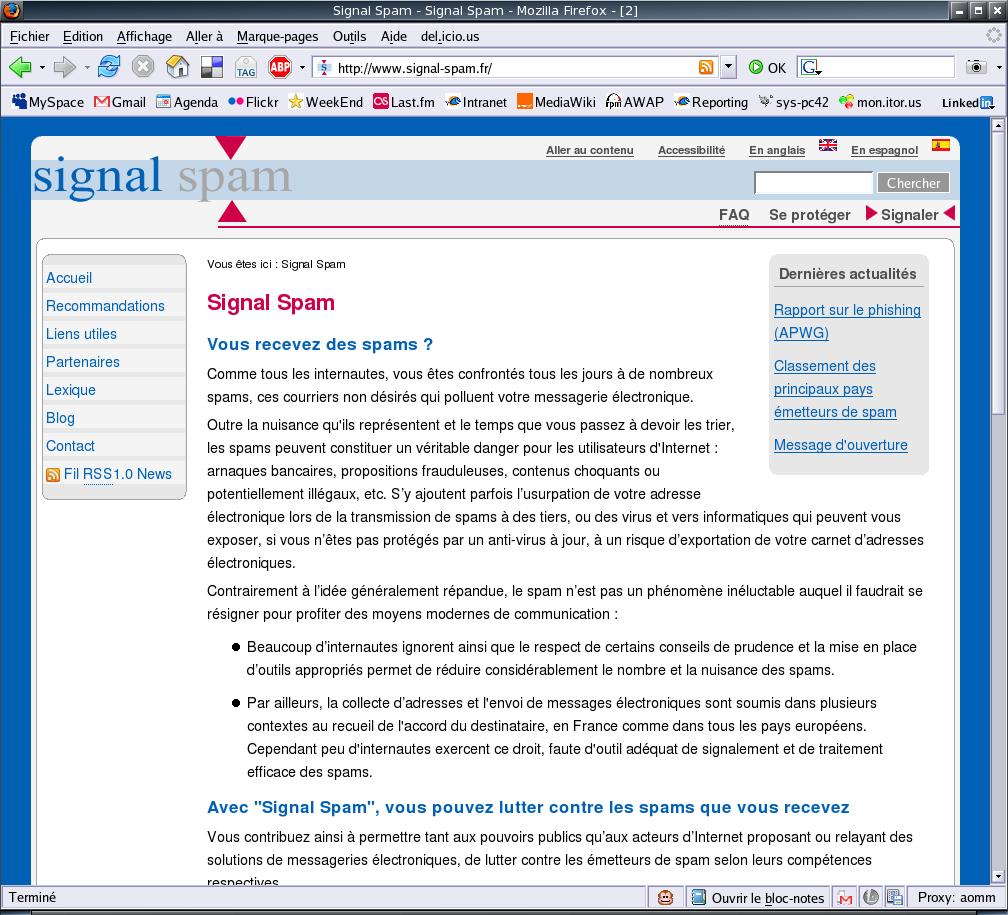This screenshot has height=915, width=1008.
Task: Click the screenshot camera icon
Action: tap(976, 67)
